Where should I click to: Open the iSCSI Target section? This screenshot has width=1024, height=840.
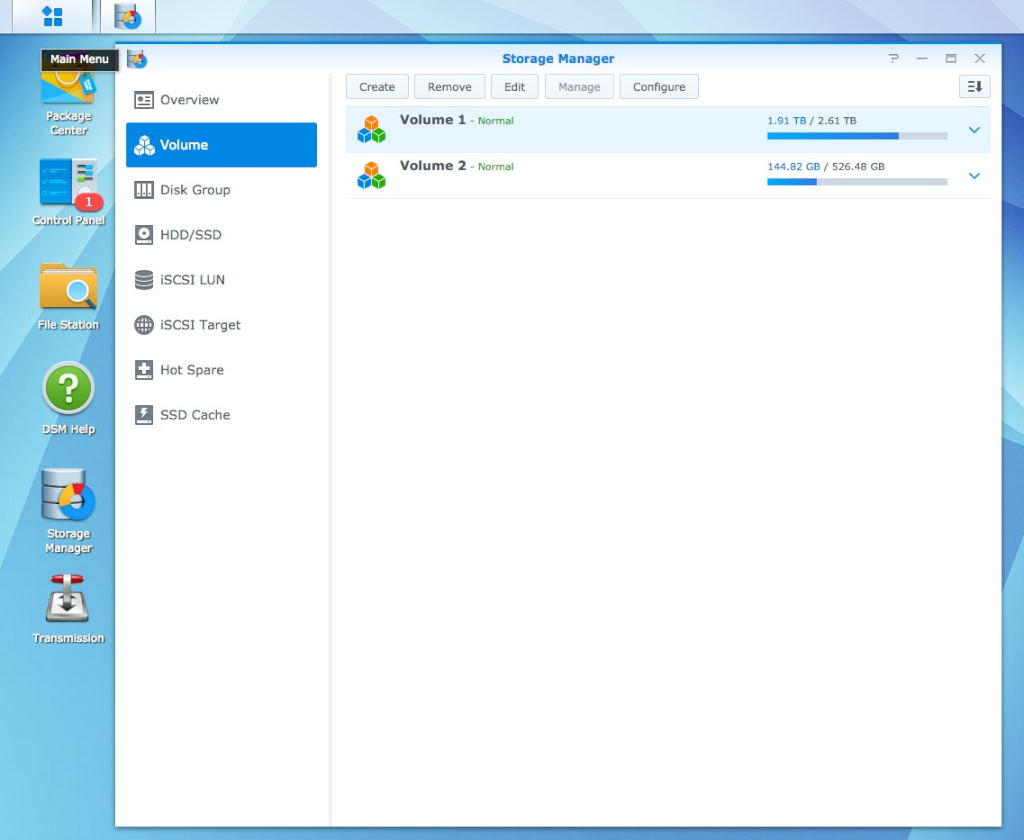click(221, 325)
